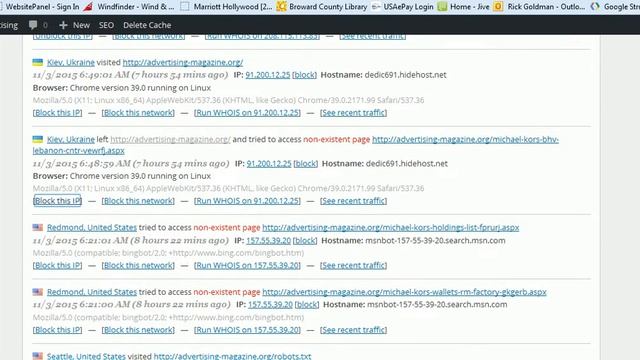Screen dimensions: 640x360
Task: See recent traffic for 6:49:01 entry
Action: pyautogui.click(x=353, y=113)
